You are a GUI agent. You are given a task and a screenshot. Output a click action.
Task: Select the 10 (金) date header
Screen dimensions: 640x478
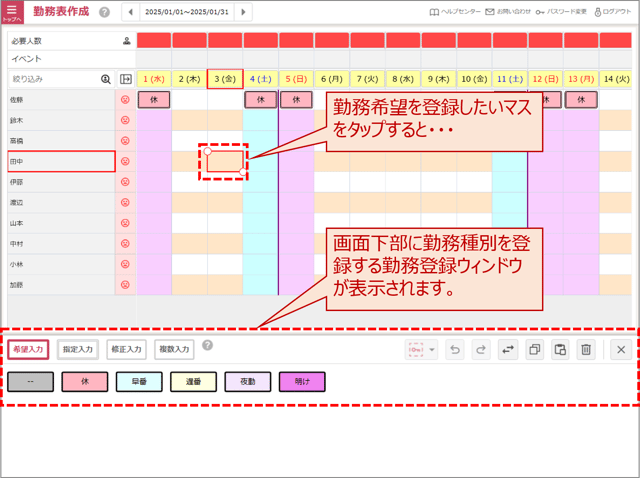point(474,79)
